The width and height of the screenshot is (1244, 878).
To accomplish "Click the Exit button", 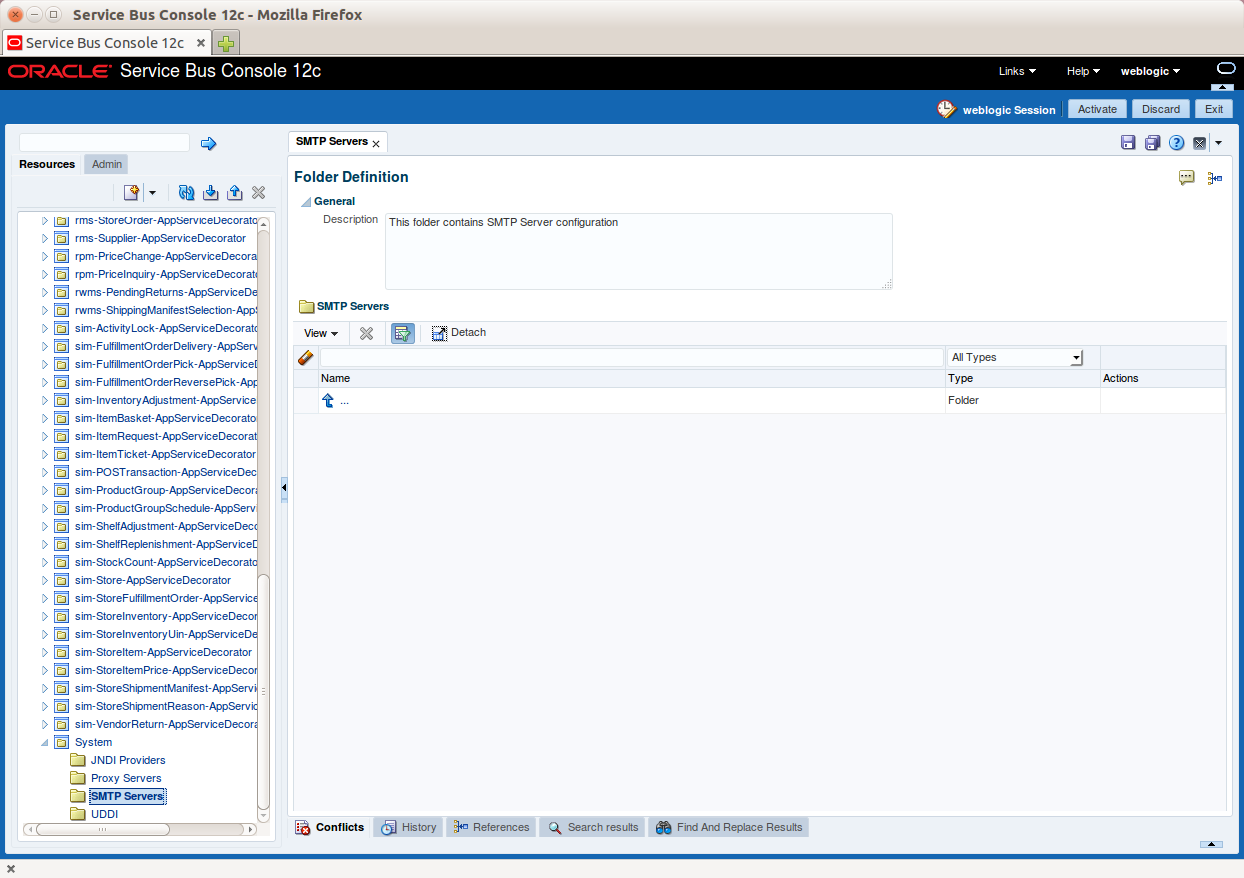I will pos(1214,109).
